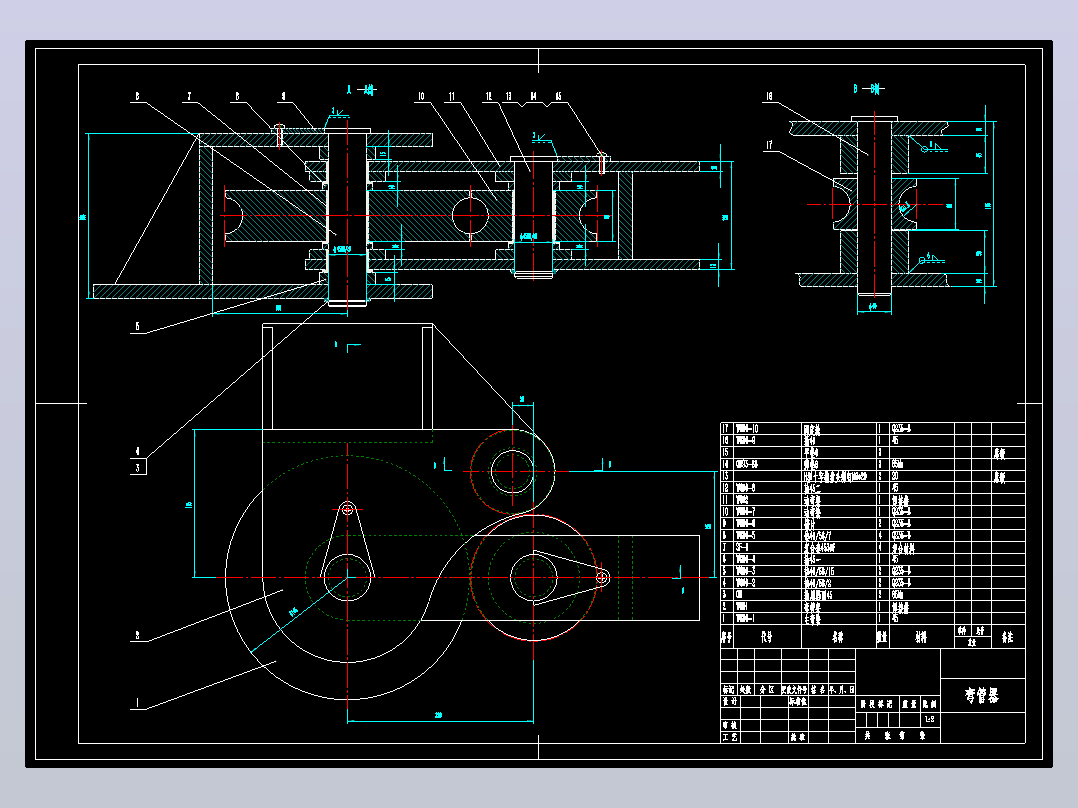Select parts list row 17
1078x808 pixels.
[872, 428]
